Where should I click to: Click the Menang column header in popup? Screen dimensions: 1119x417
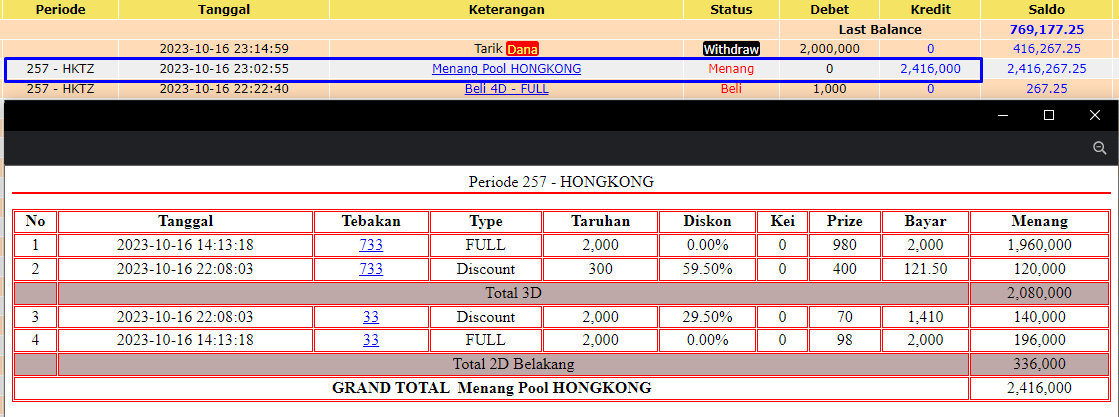tap(1039, 221)
